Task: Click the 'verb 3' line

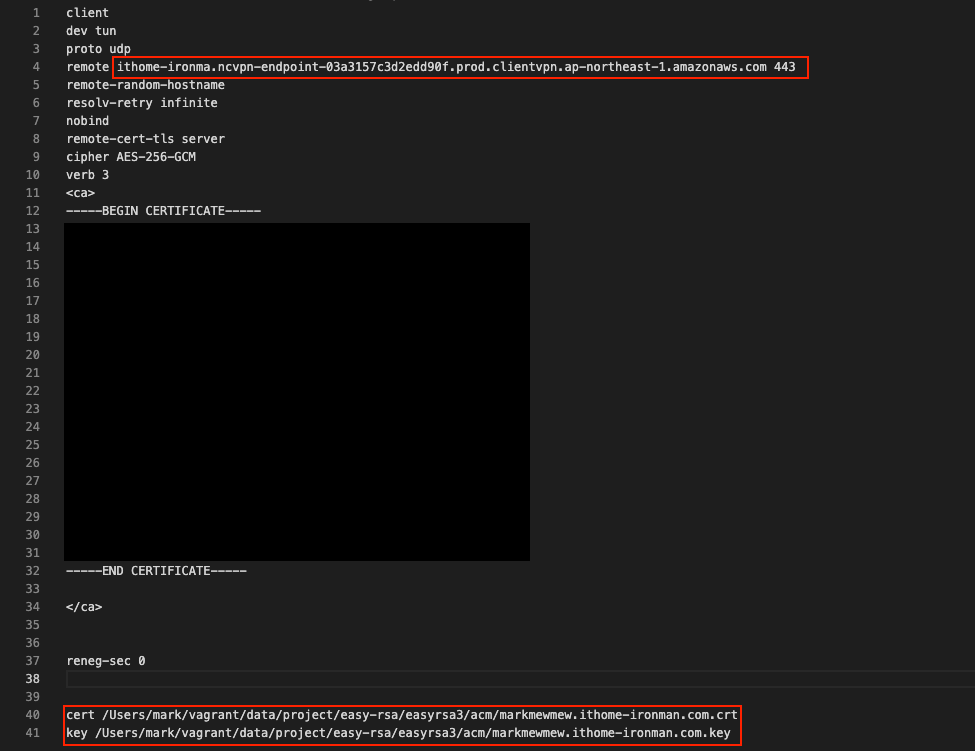Action: (x=87, y=175)
